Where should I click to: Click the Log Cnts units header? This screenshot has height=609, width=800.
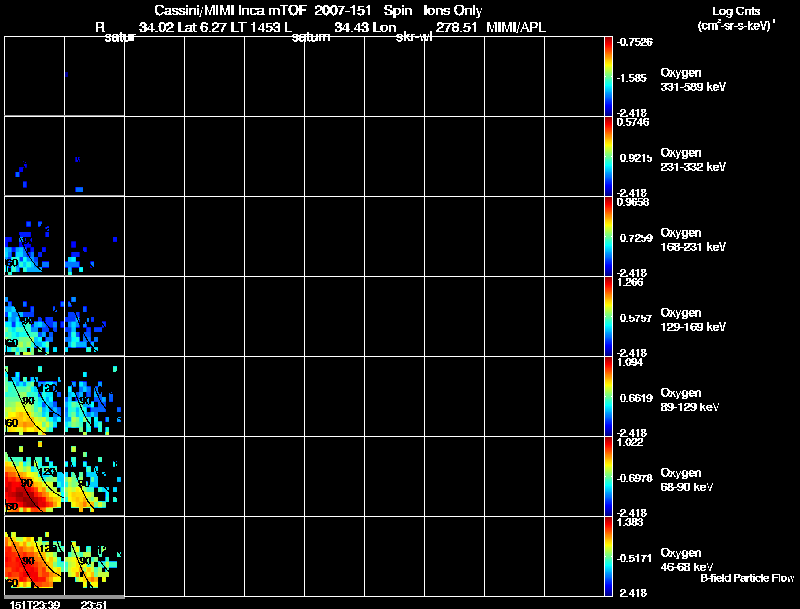click(x=736, y=18)
